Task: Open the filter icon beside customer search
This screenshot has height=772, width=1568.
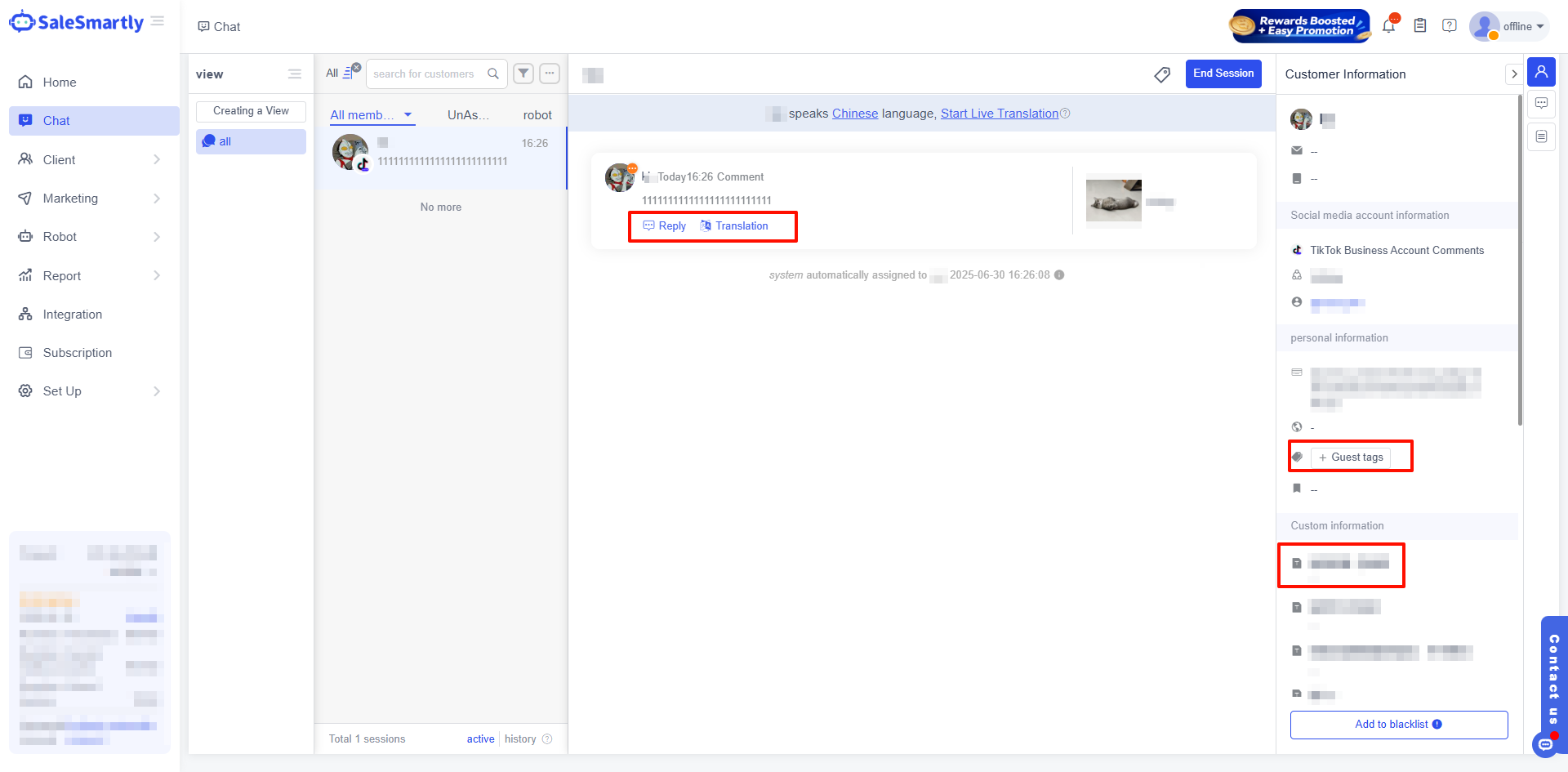Action: [x=523, y=74]
